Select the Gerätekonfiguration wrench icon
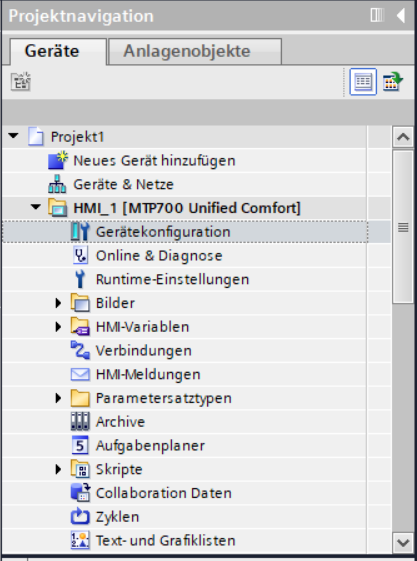The width and height of the screenshot is (417, 561). [80, 232]
